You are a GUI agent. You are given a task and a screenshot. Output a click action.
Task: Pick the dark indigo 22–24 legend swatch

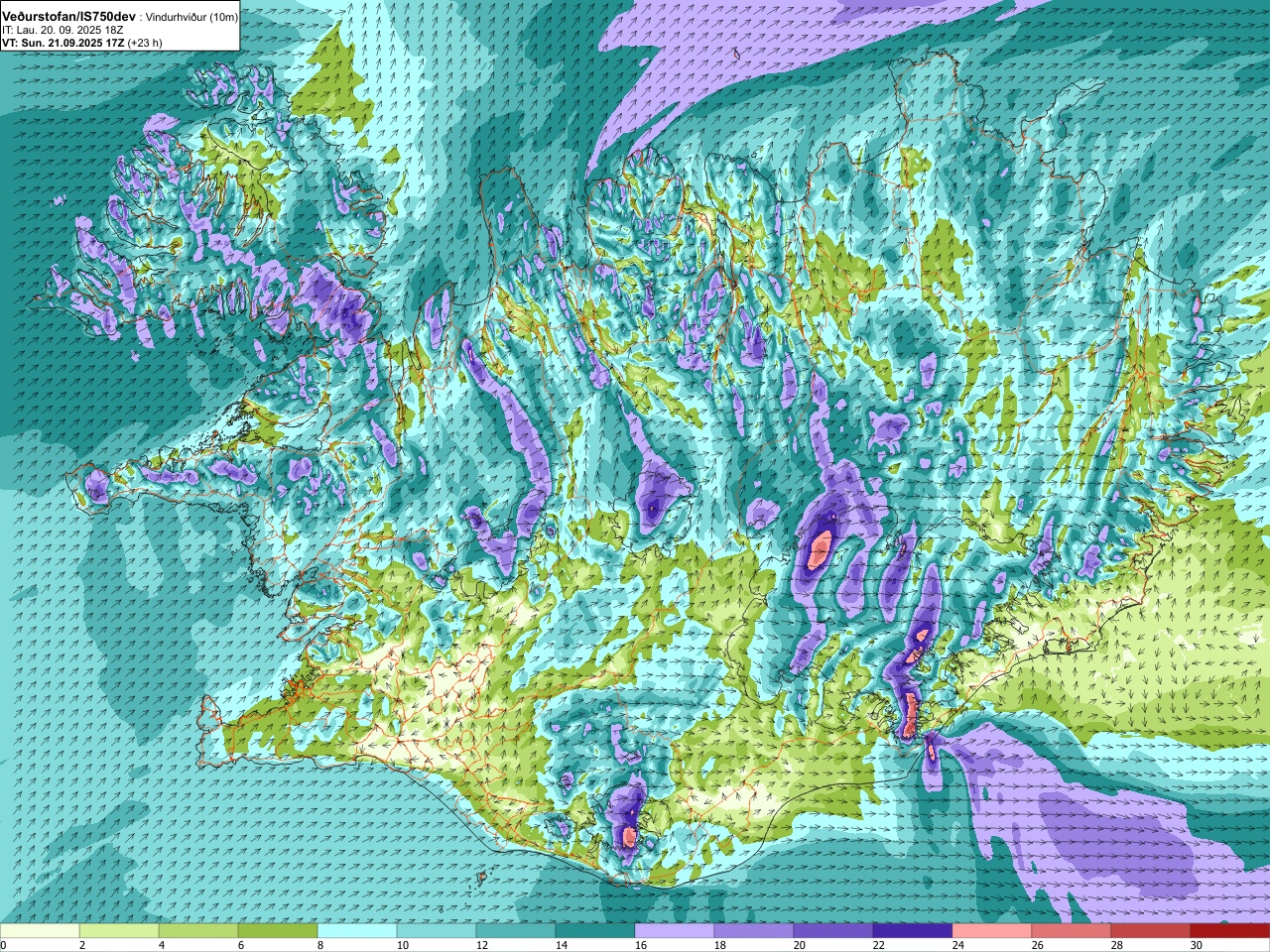[x=913, y=931]
